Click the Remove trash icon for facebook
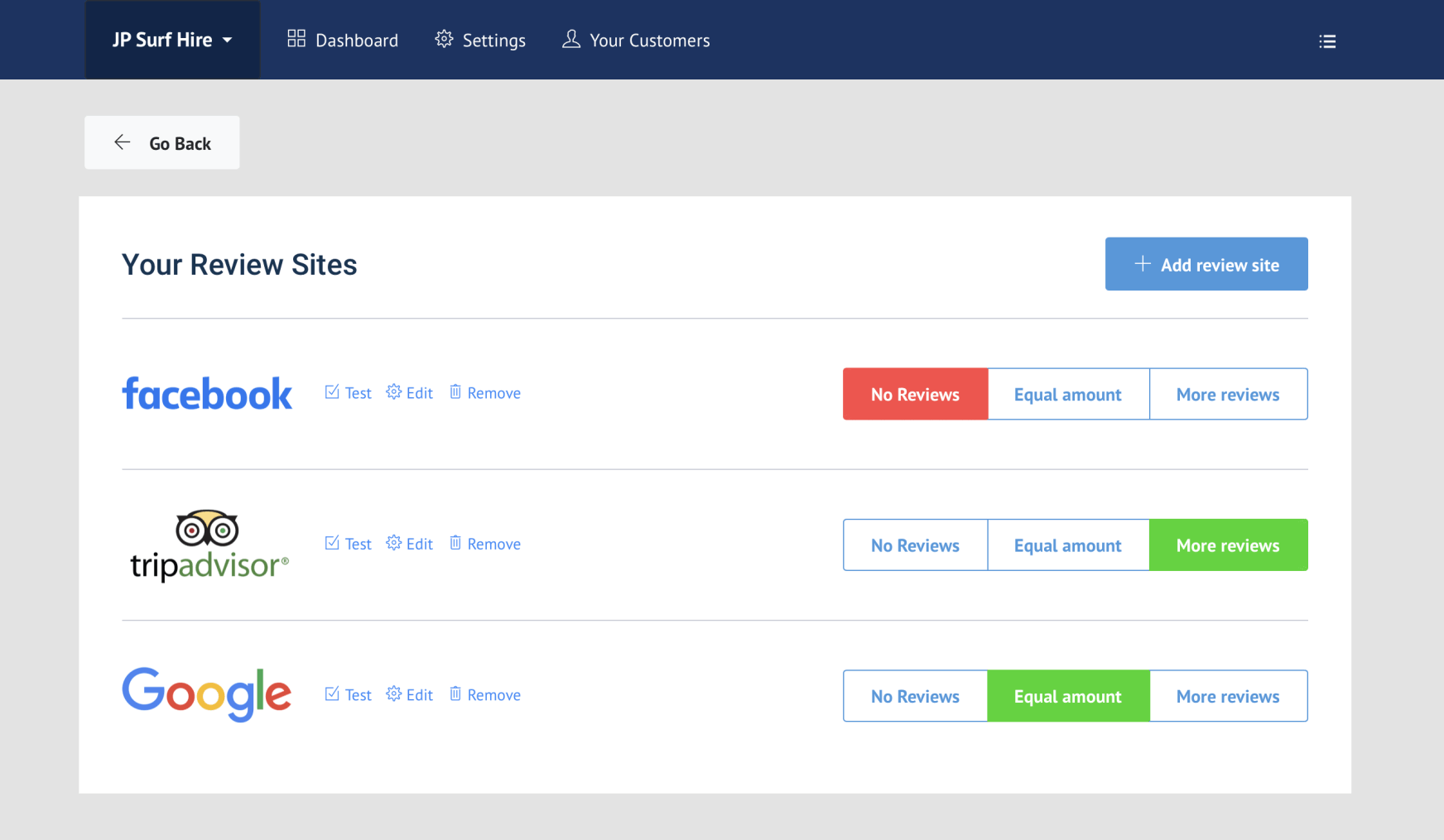The width and height of the screenshot is (1444, 840). coord(455,391)
